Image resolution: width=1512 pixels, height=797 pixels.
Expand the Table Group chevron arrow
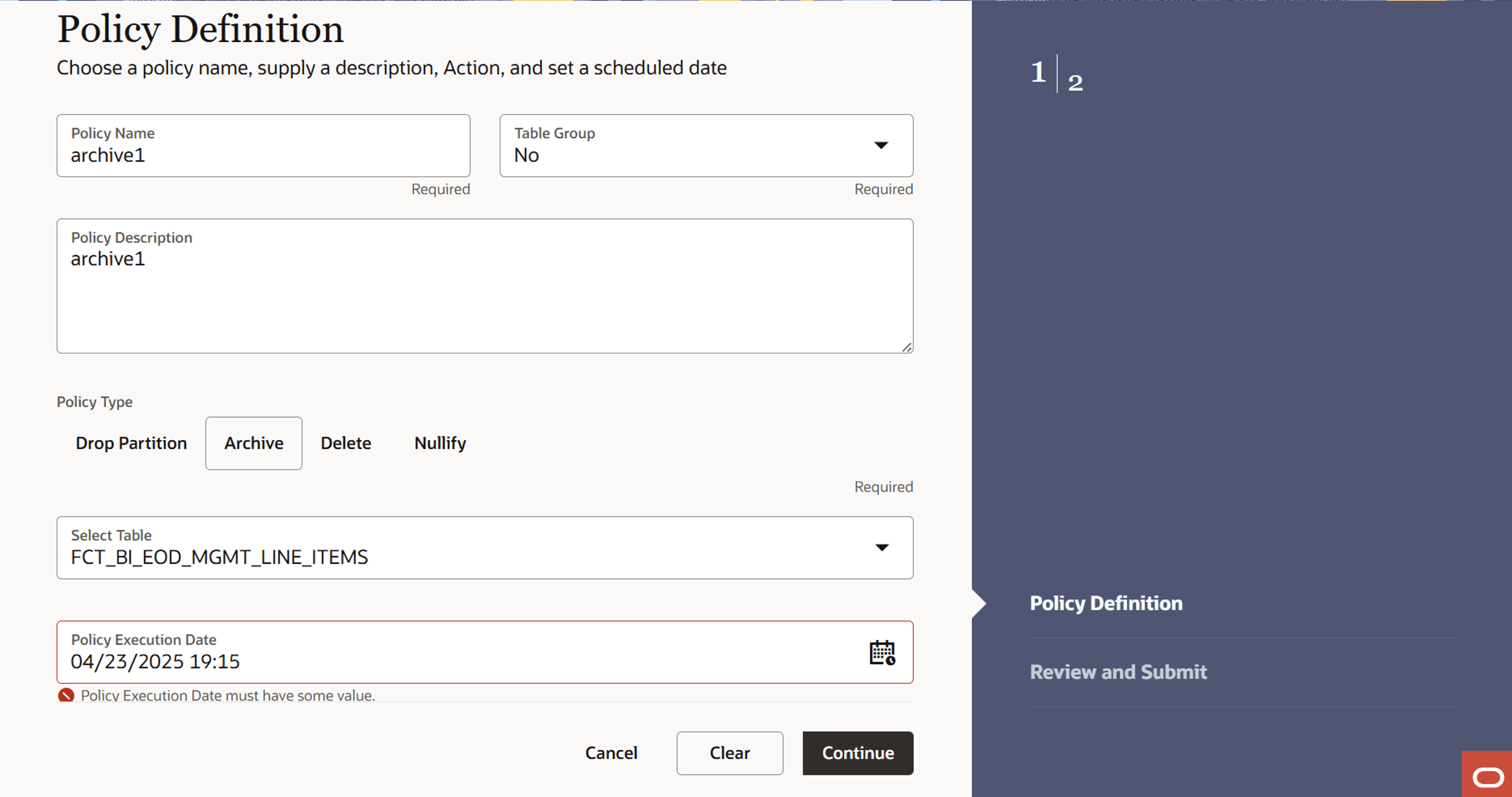pos(882,146)
